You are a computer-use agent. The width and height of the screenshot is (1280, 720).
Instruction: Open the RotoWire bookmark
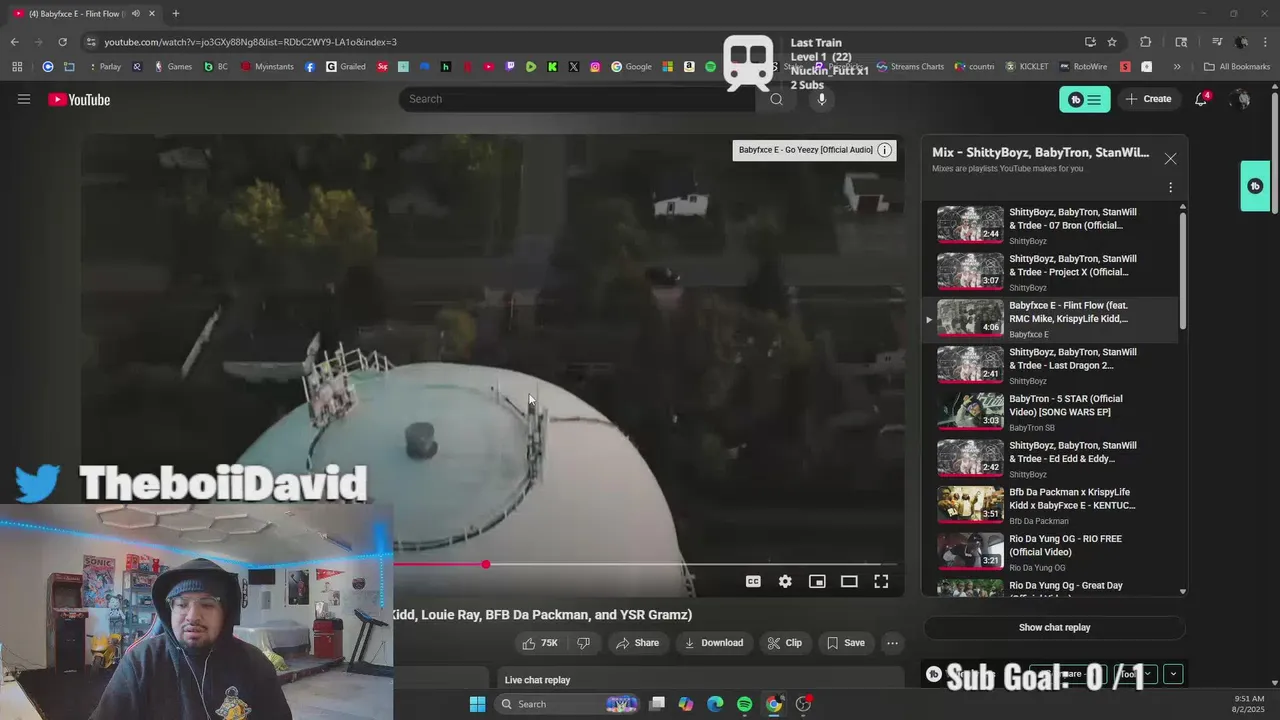point(1083,67)
